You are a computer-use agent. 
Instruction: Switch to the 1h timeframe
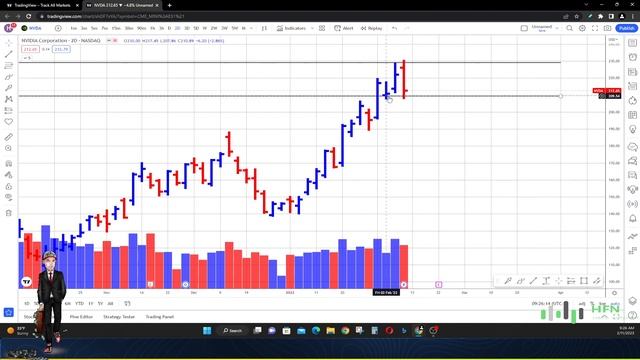152,28
